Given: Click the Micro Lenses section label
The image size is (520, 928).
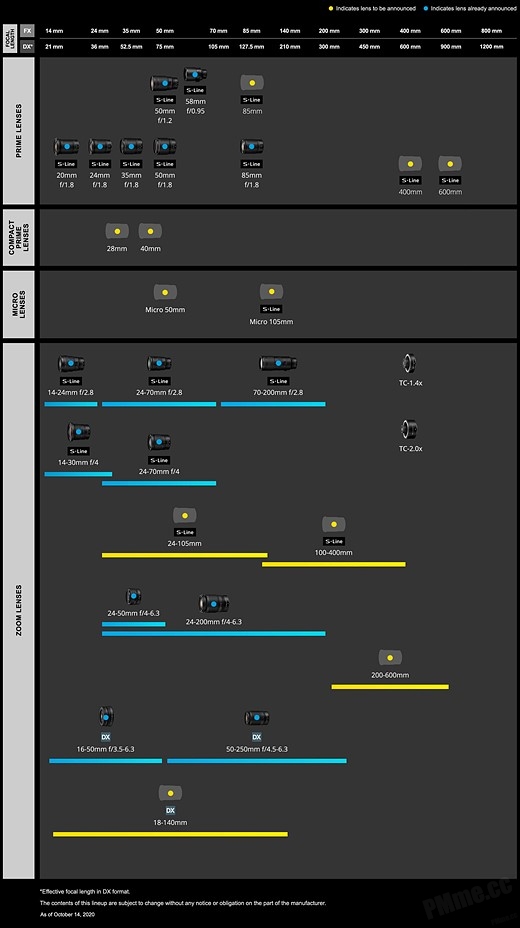Looking at the screenshot, I should pyautogui.click(x=19, y=304).
